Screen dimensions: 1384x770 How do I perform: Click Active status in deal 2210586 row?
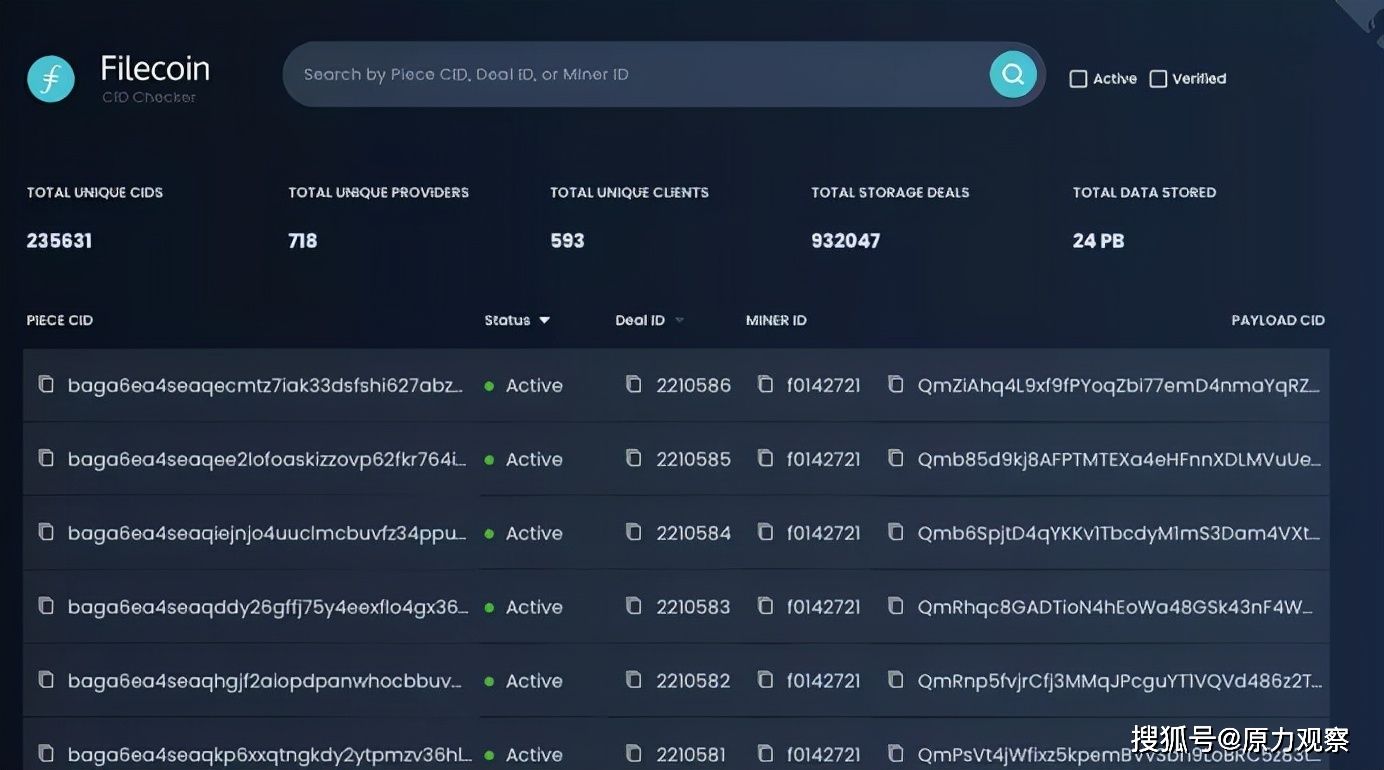534,386
